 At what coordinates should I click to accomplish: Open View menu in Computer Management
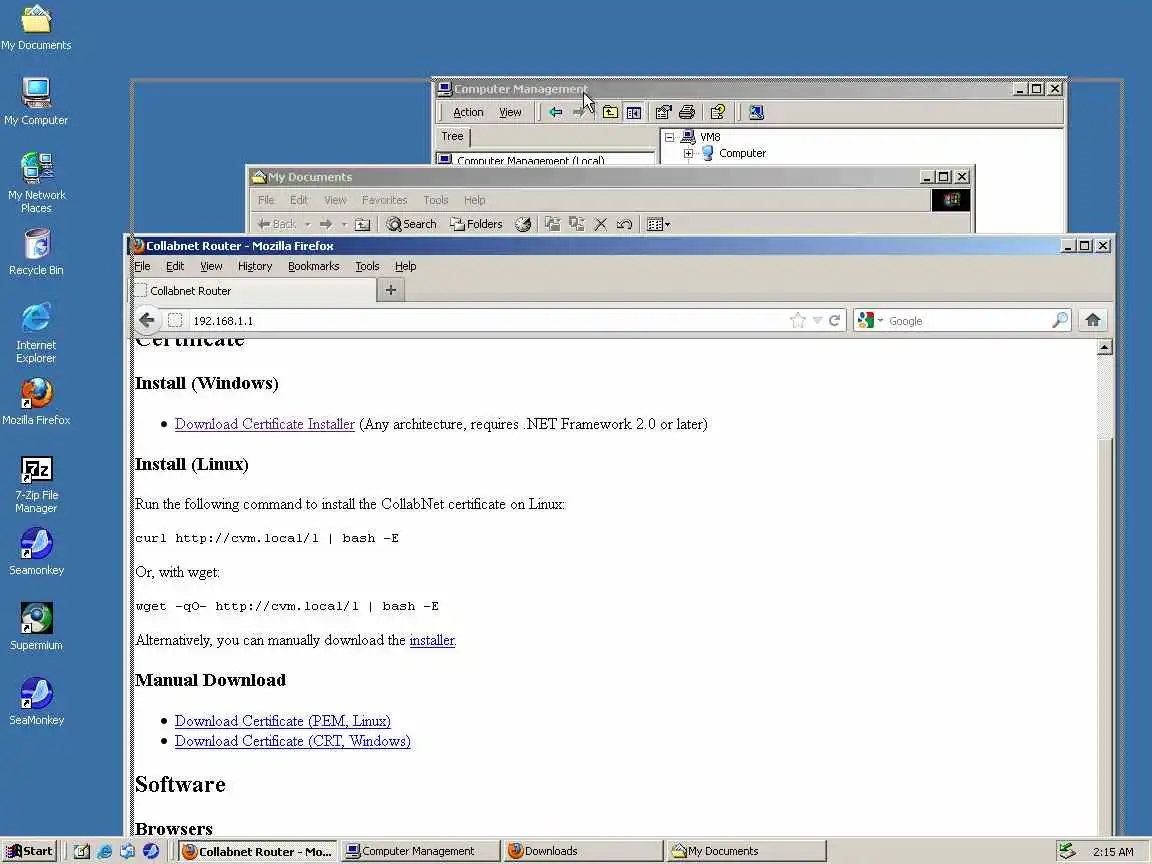tap(510, 112)
